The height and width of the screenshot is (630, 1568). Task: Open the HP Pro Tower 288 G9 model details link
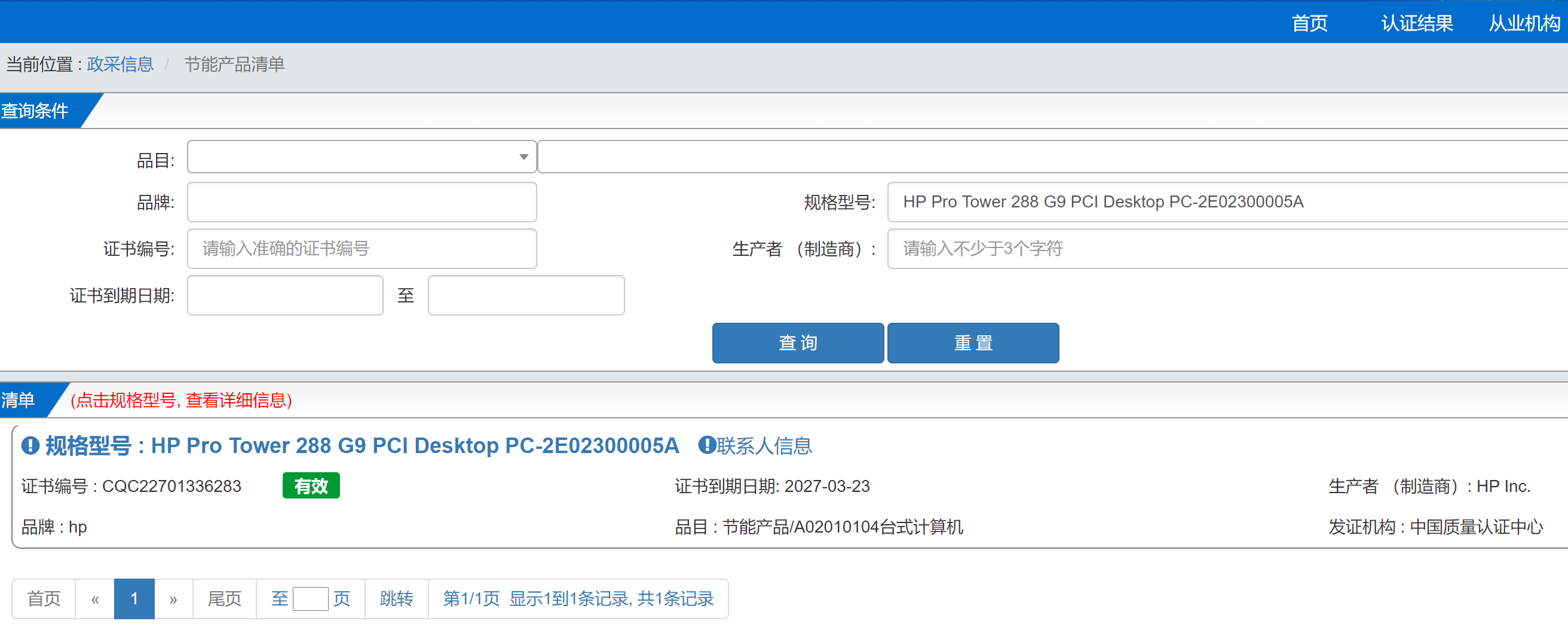coord(362,446)
